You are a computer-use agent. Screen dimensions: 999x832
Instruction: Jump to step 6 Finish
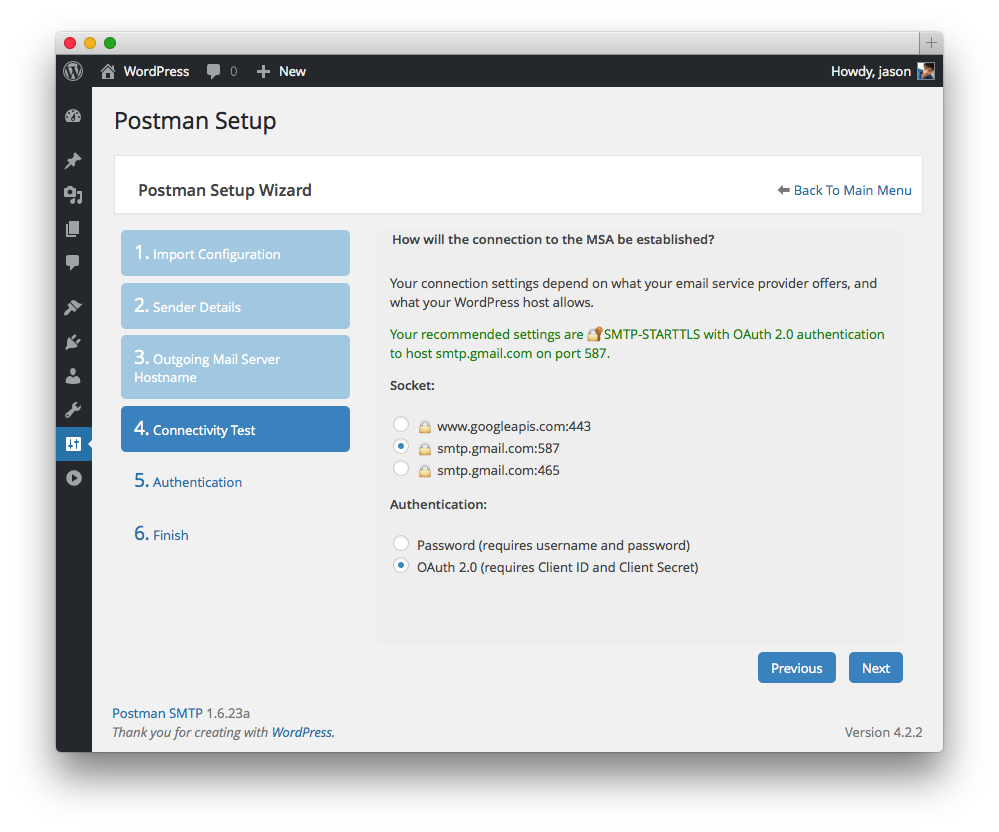click(161, 534)
